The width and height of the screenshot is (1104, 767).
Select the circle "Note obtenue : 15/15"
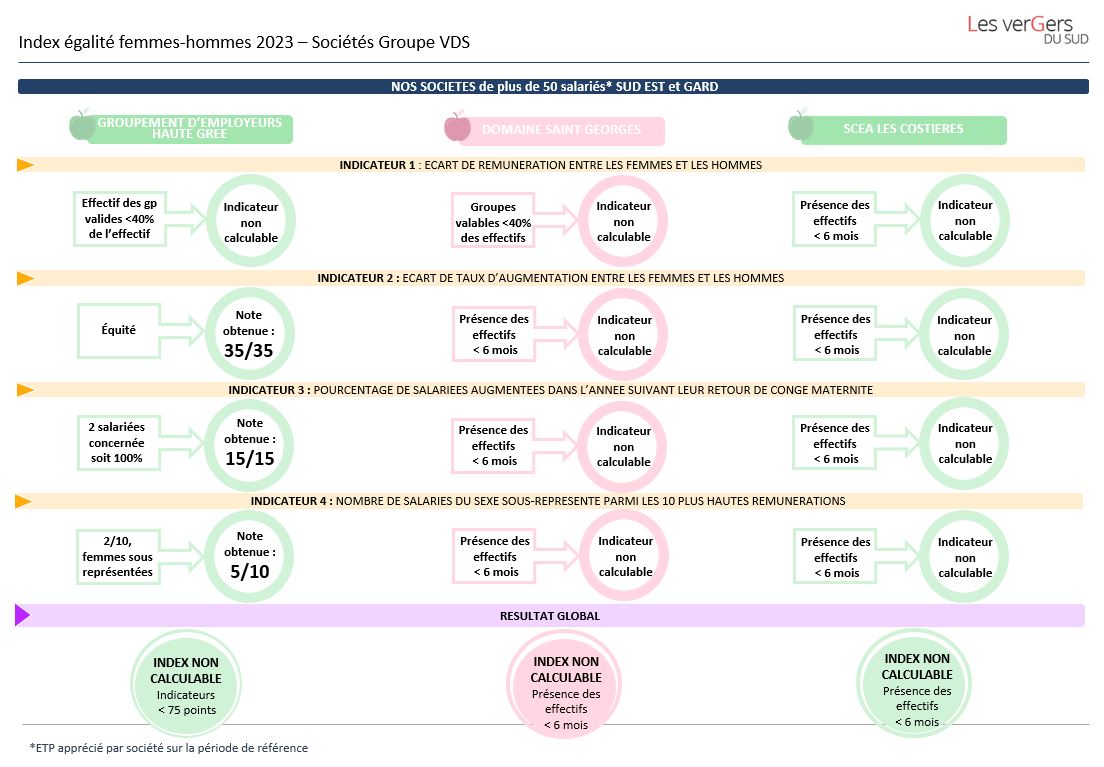(x=249, y=444)
